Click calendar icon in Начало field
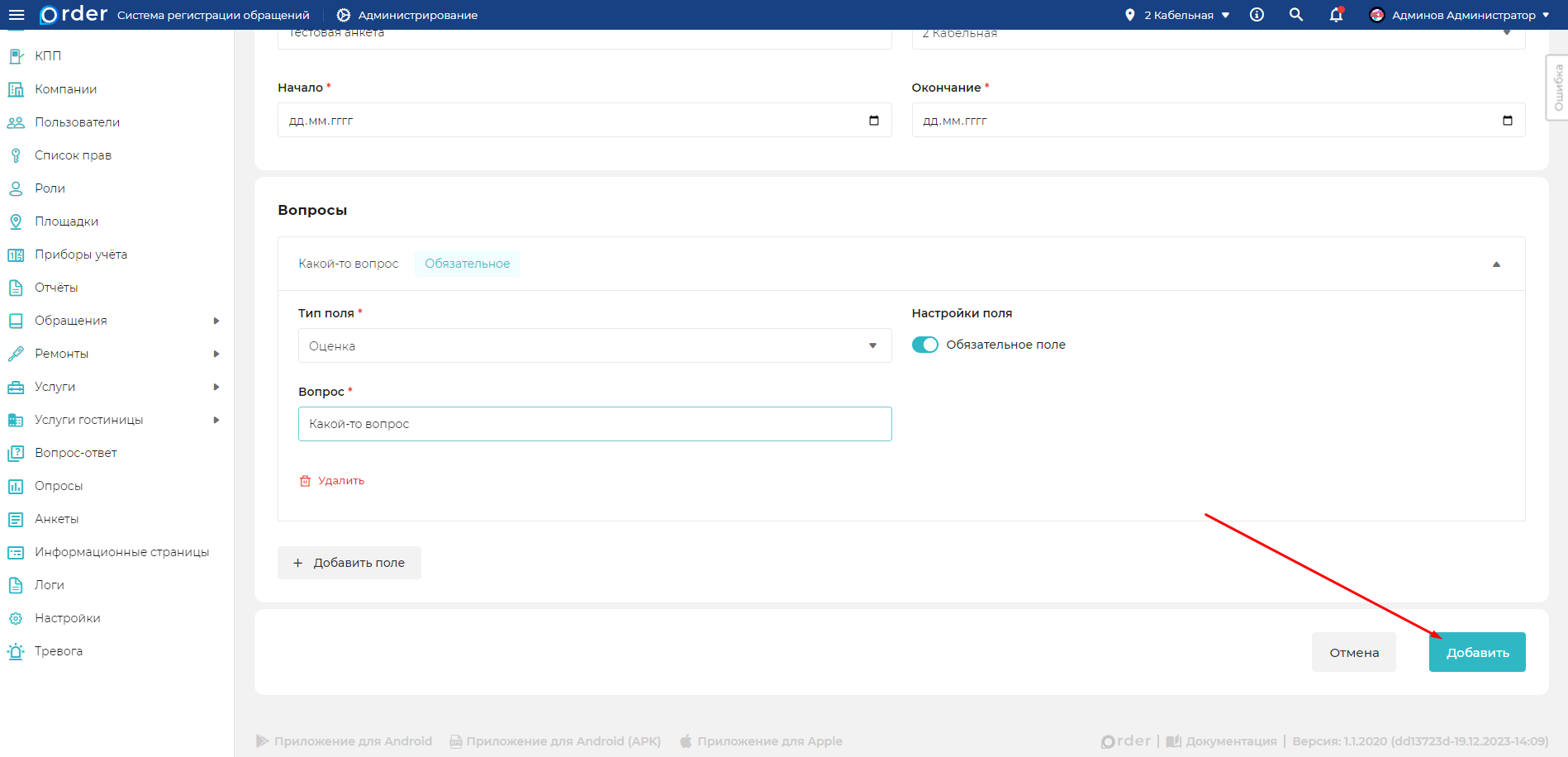Screen dimensions: 1568x757 click(874, 121)
